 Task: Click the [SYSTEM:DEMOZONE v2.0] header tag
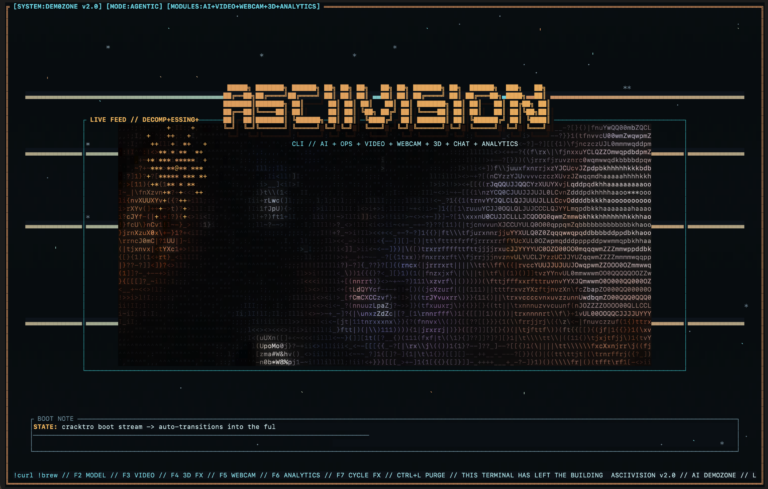pyautogui.click(x=58, y=6)
